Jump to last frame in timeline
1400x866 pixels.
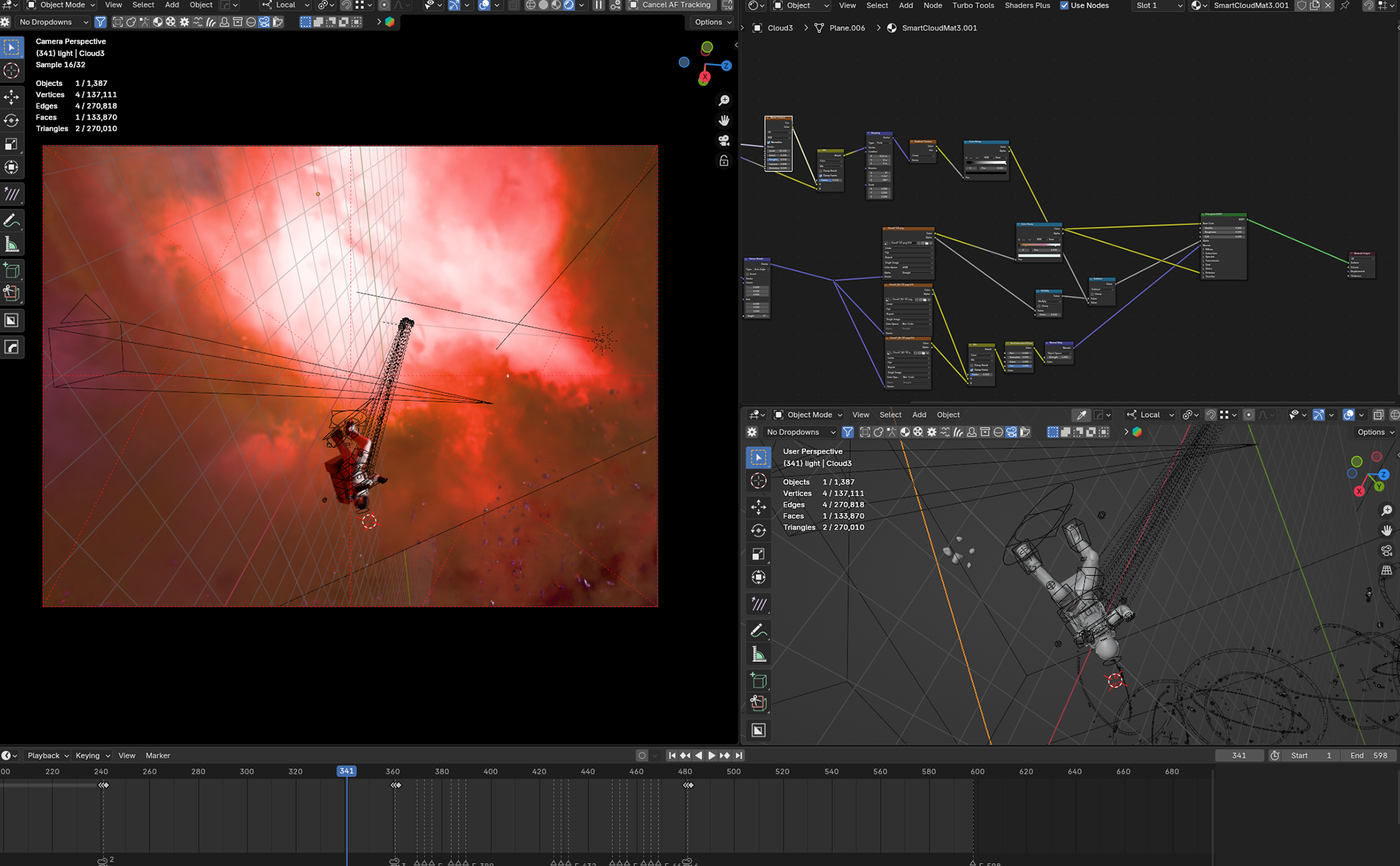739,756
